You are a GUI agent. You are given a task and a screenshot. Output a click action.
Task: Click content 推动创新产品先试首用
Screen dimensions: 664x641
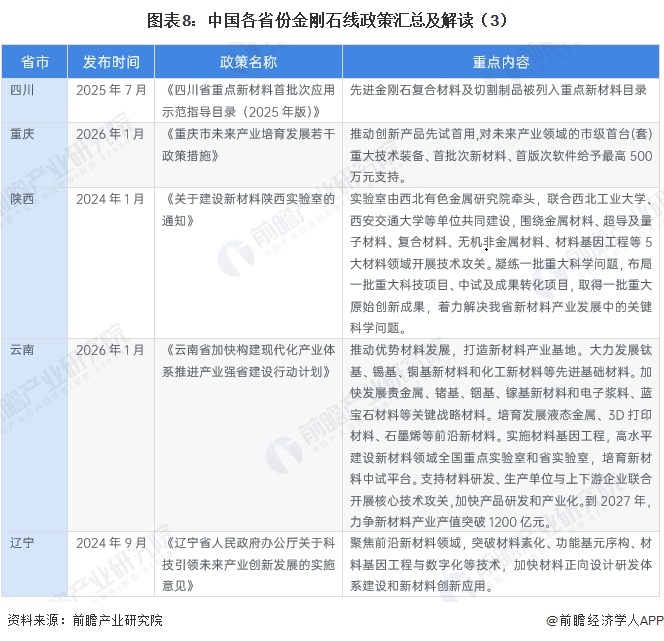(x=501, y=155)
